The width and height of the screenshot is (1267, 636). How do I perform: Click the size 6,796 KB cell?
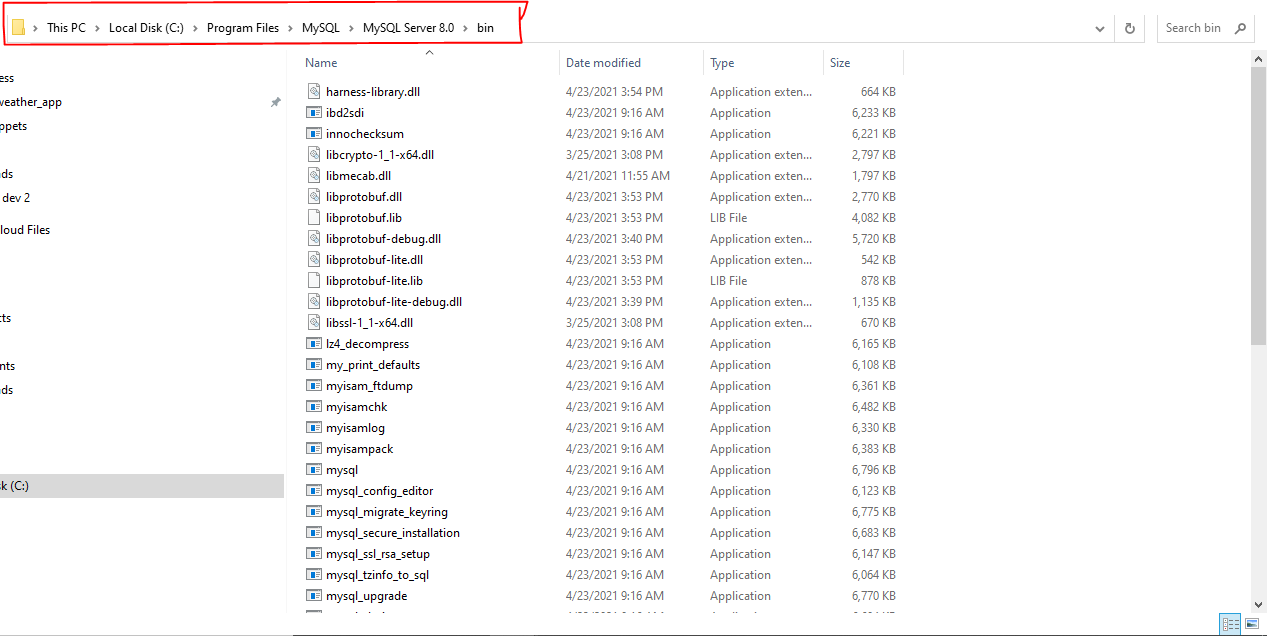pos(874,470)
